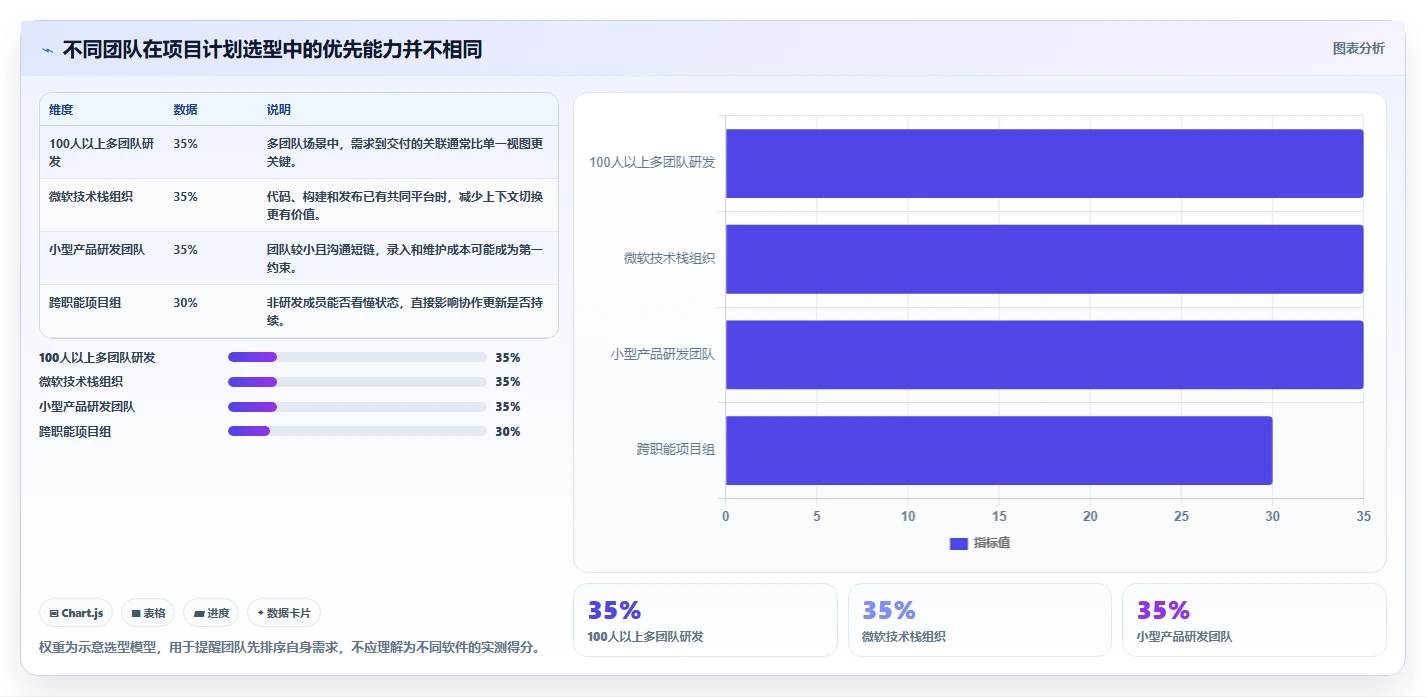Click the 小型产品研发团队 chart axis label
The width and height of the screenshot is (1426, 697).
tap(664, 354)
